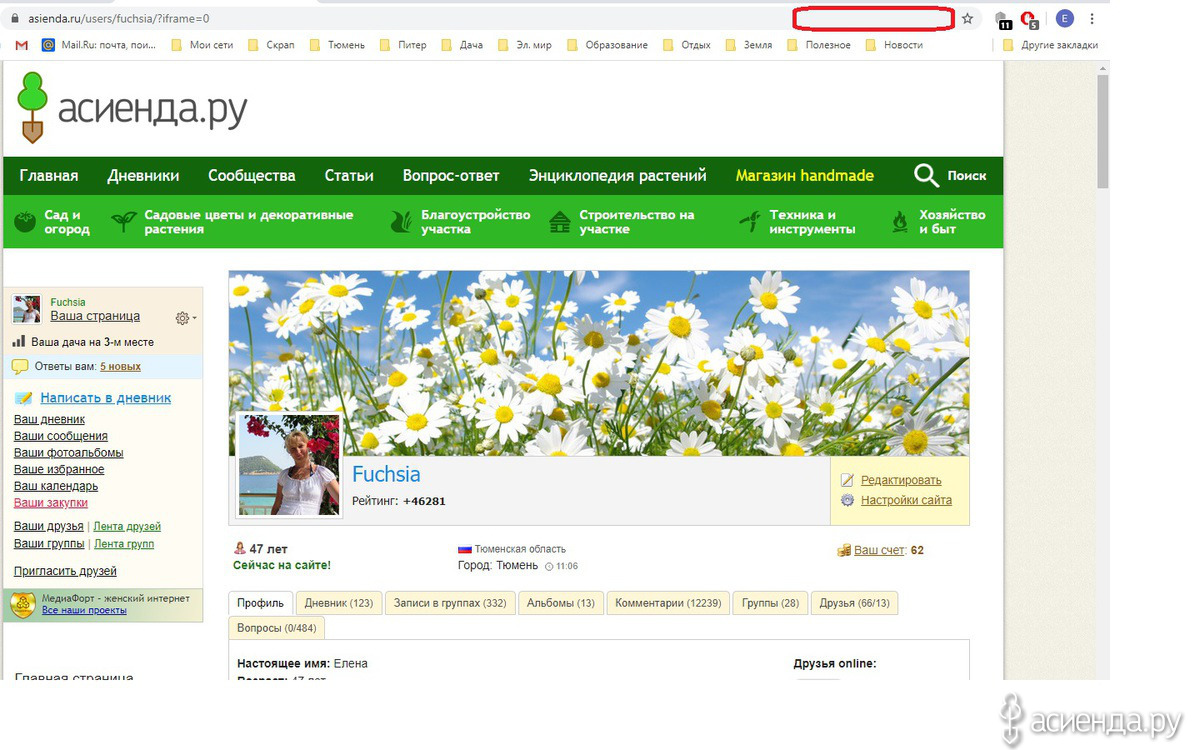Image resolution: width=1200 pixels, height=750 pixels.
Task: Open the Статьи menu item
Action: [349, 176]
